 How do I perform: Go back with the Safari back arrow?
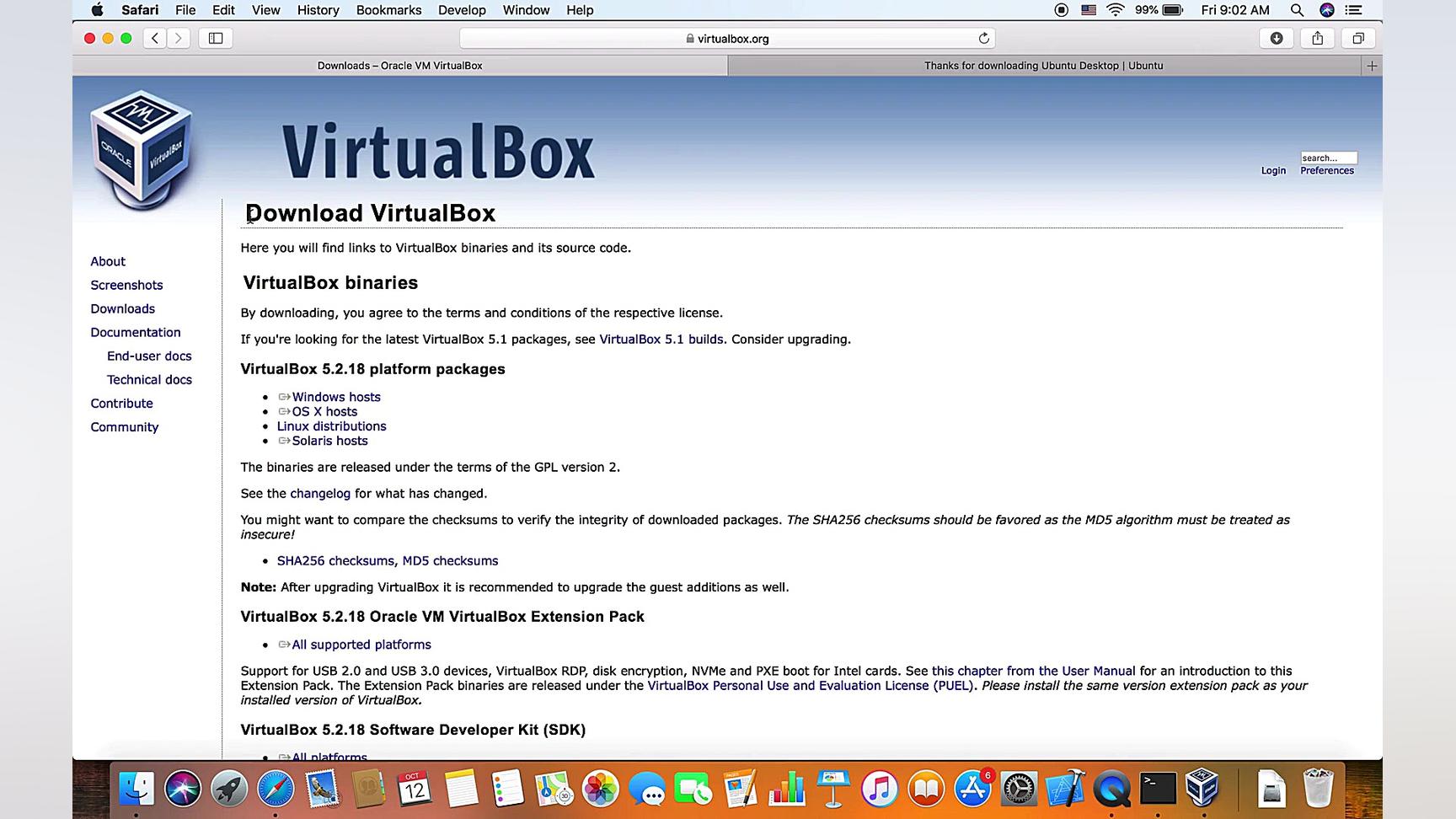click(x=155, y=38)
